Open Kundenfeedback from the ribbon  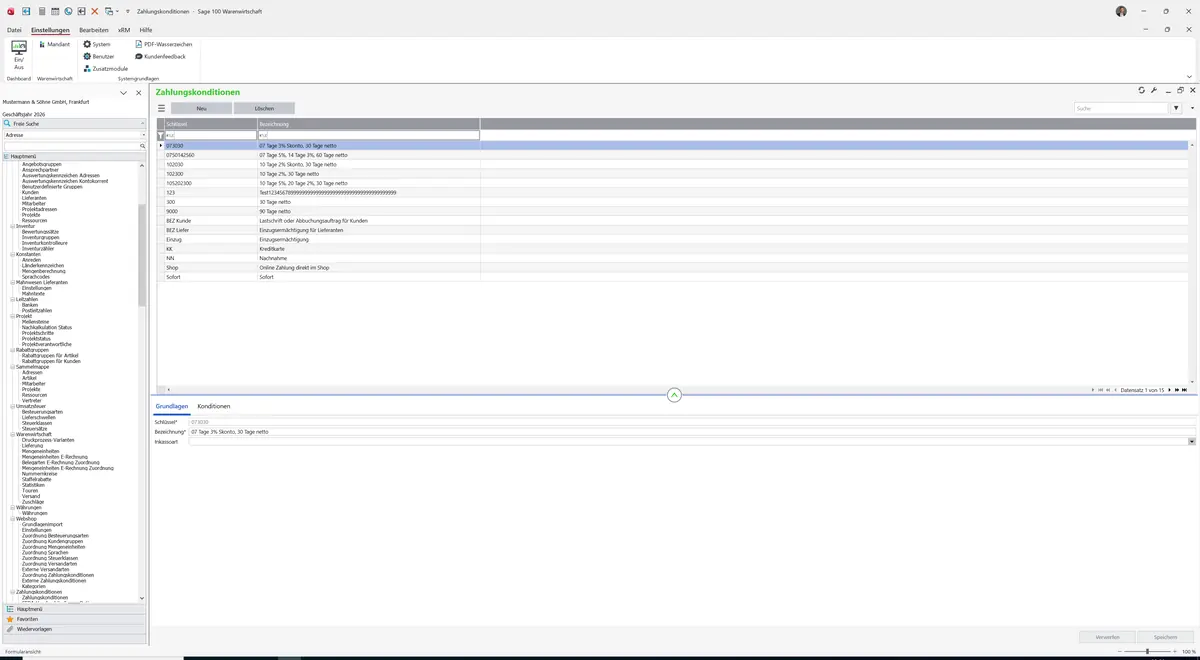160,56
